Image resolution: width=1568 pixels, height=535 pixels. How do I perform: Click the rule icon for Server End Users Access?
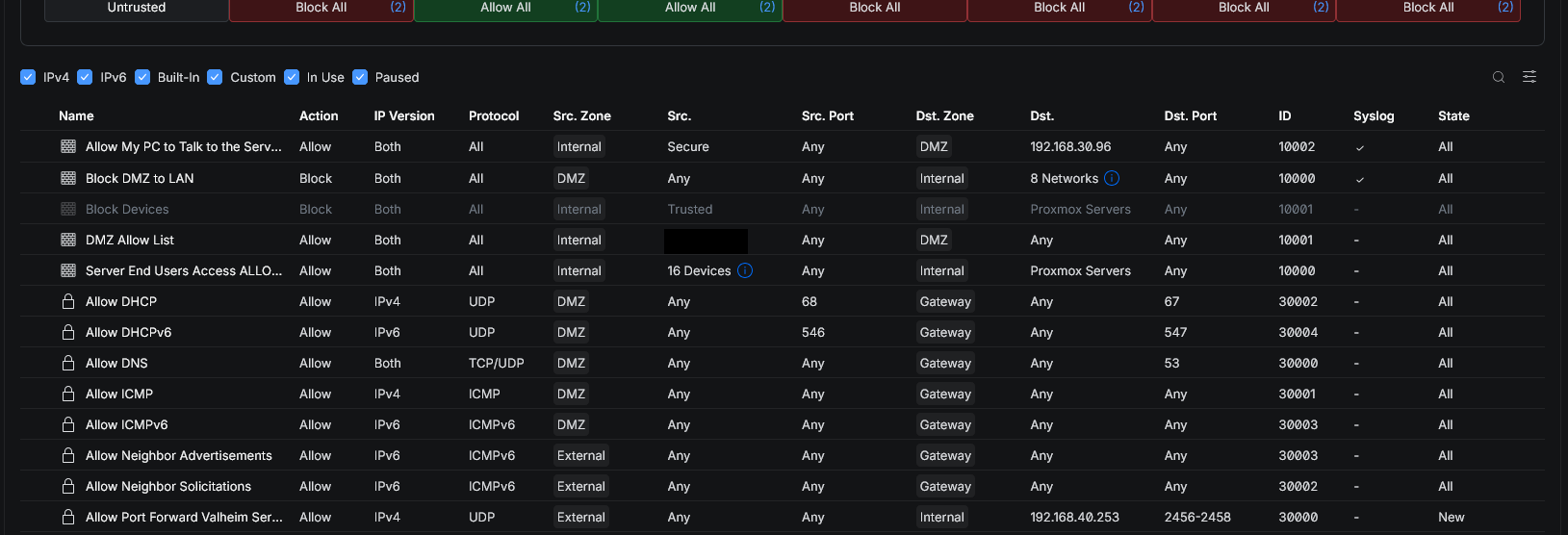coord(68,270)
